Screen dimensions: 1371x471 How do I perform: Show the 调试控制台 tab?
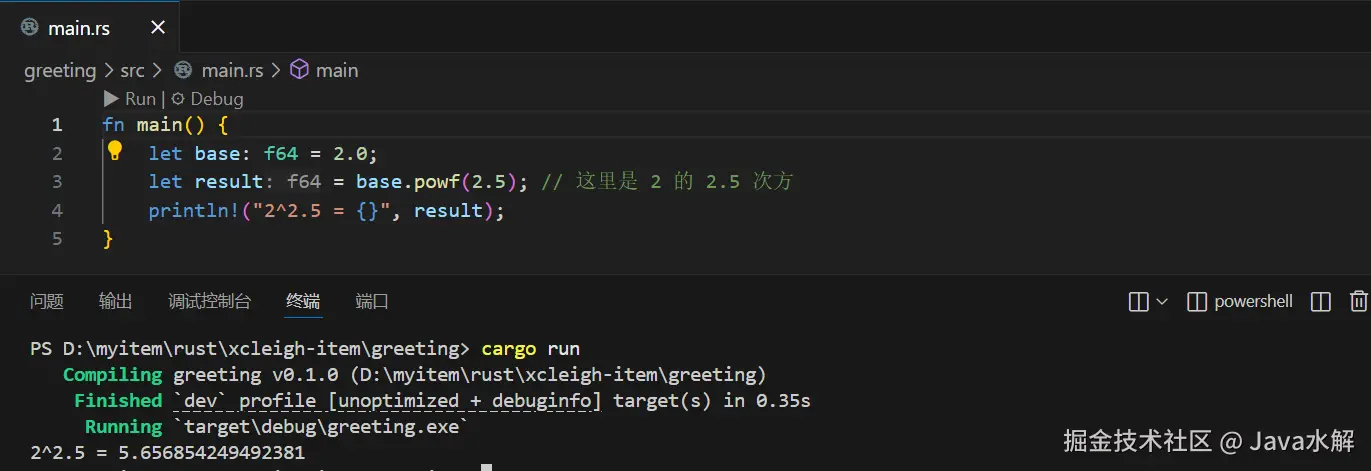209,301
